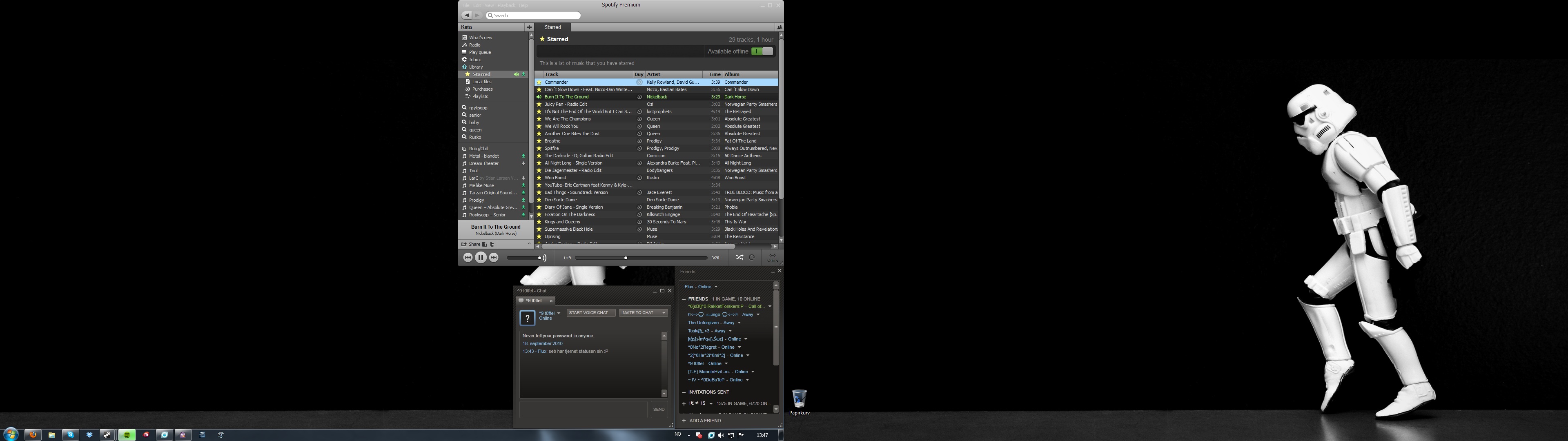This screenshot has height=441, width=1568.
Task: Skip to previous track
Action: 468,258
